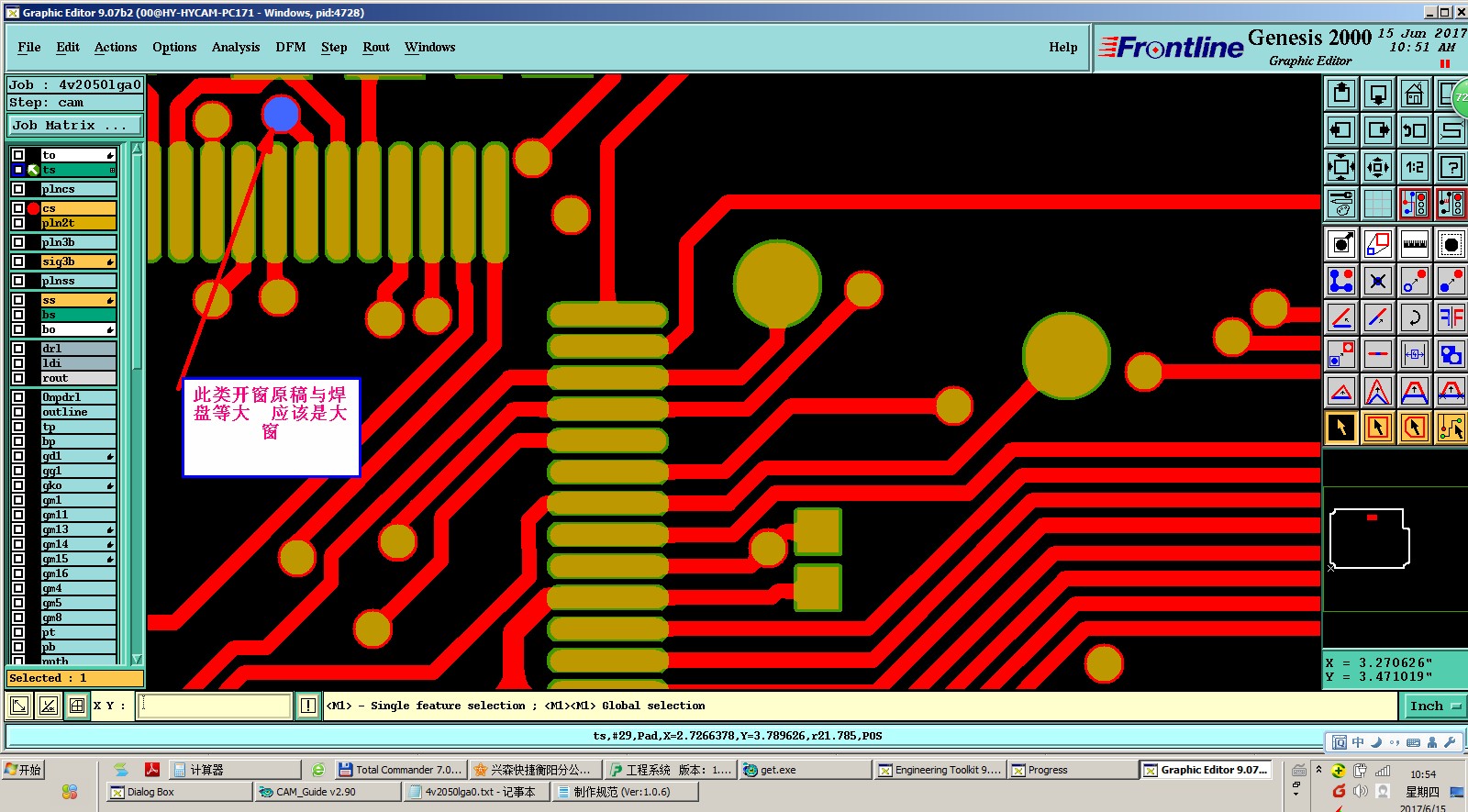
Task: Toggle the 'outline' layer checkbox
Action: pyautogui.click(x=18, y=412)
